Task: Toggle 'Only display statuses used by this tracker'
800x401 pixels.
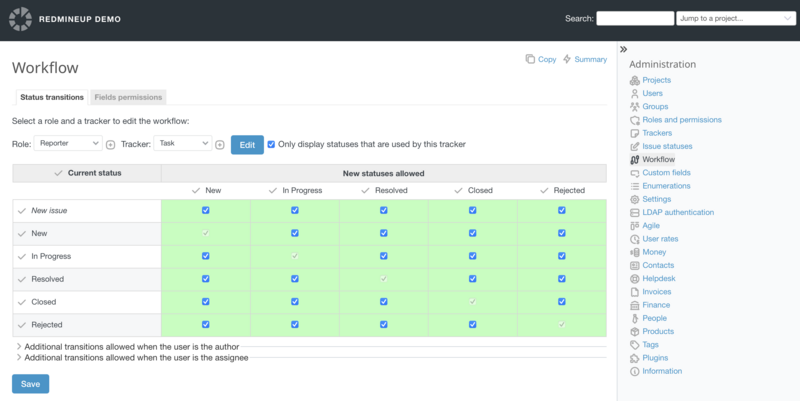Action: tap(271, 144)
